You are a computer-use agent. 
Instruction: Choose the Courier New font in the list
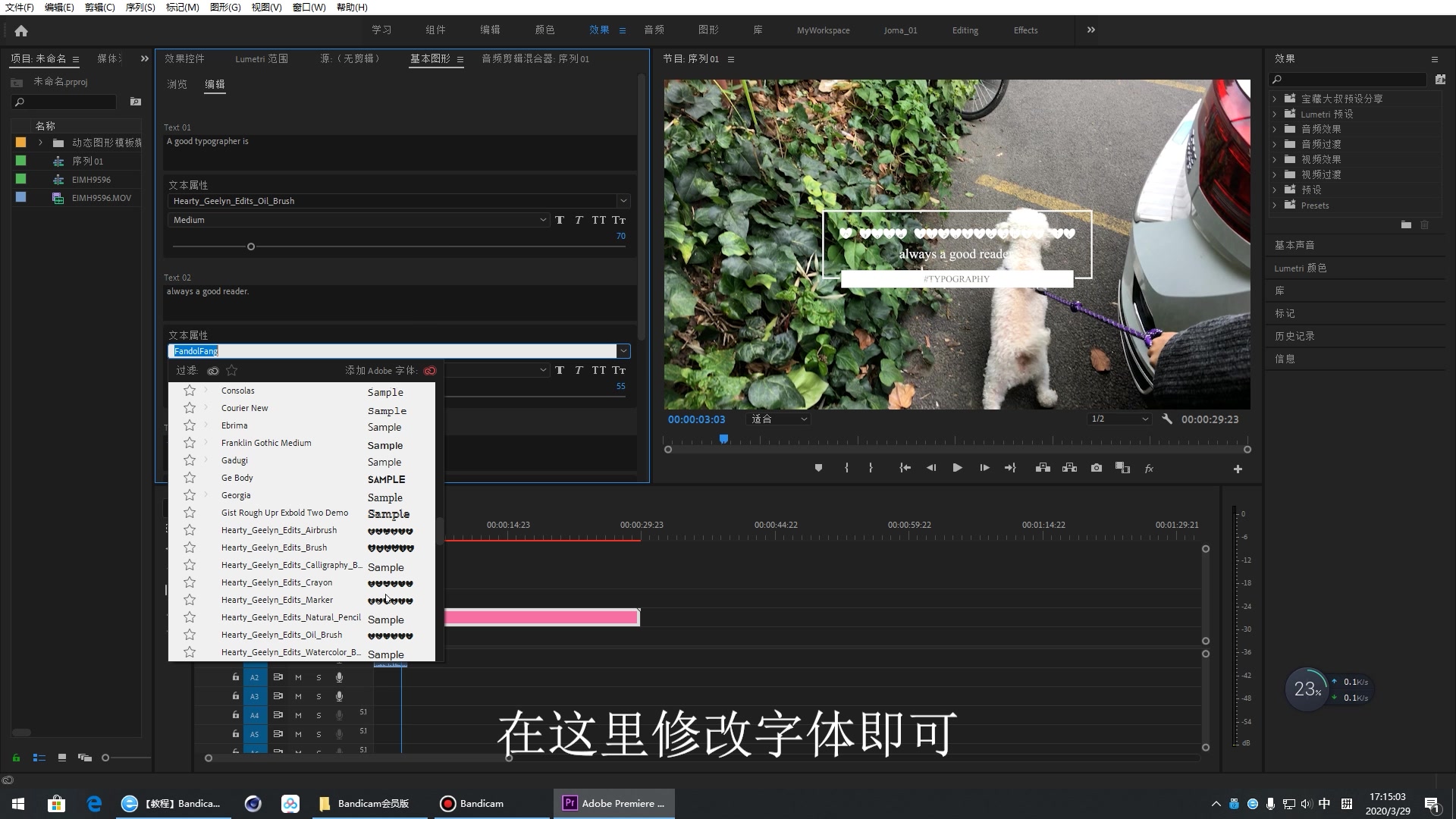(245, 408)
